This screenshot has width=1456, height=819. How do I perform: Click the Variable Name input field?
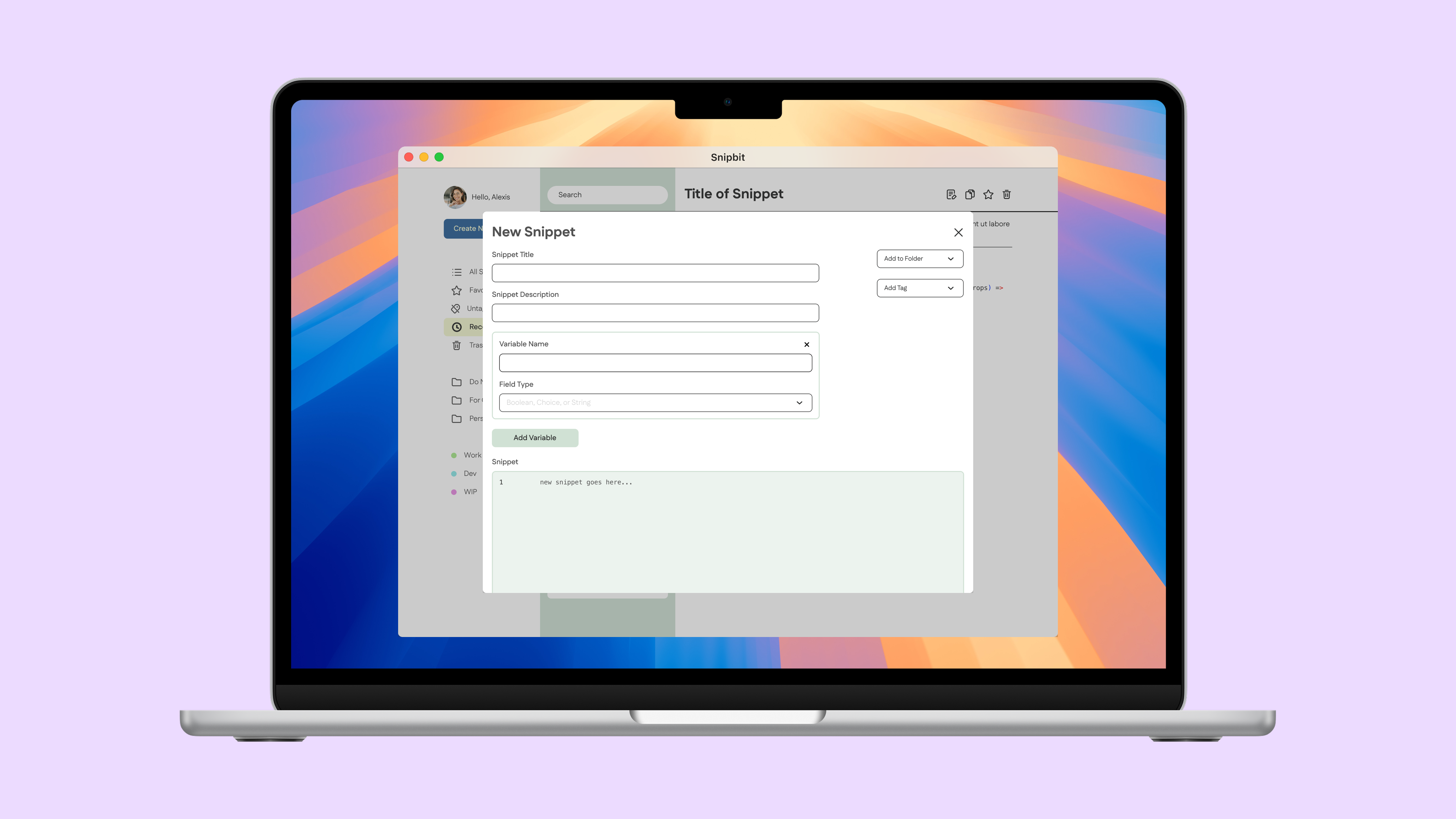[655, 363]
